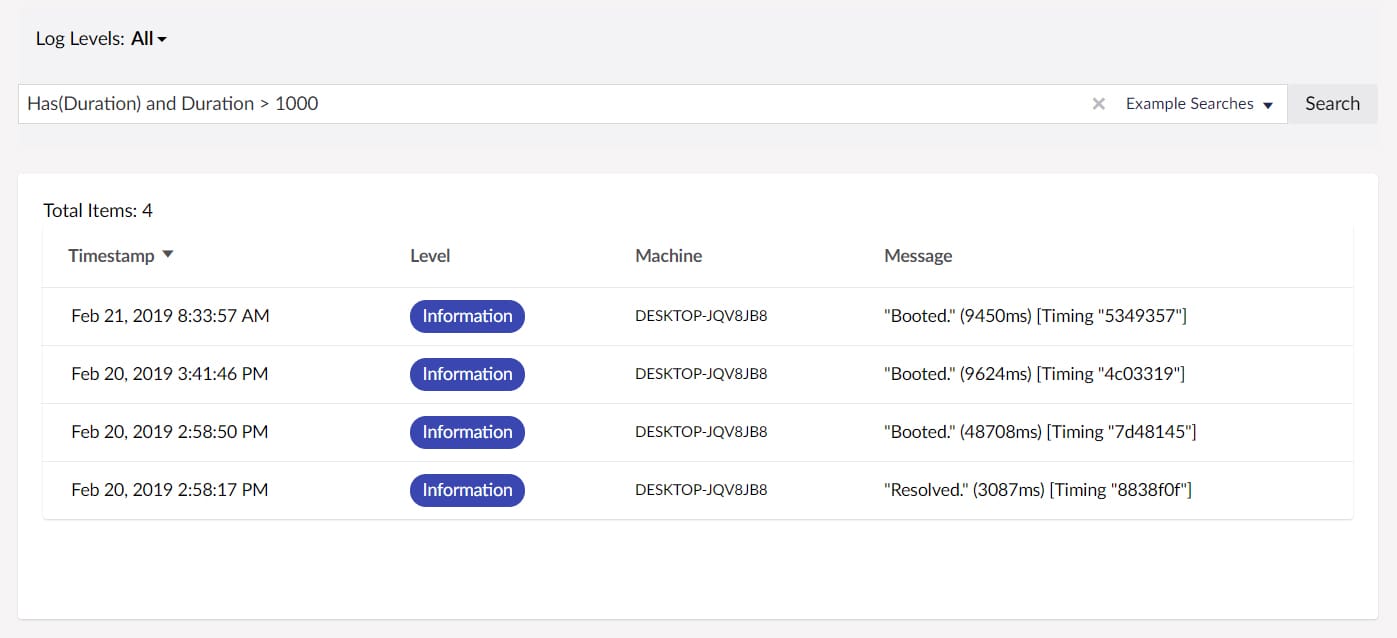Select timestamp Feb 21, 2019 8:33:57 AM
This screenshot has height=638, width=1397.
170,316
